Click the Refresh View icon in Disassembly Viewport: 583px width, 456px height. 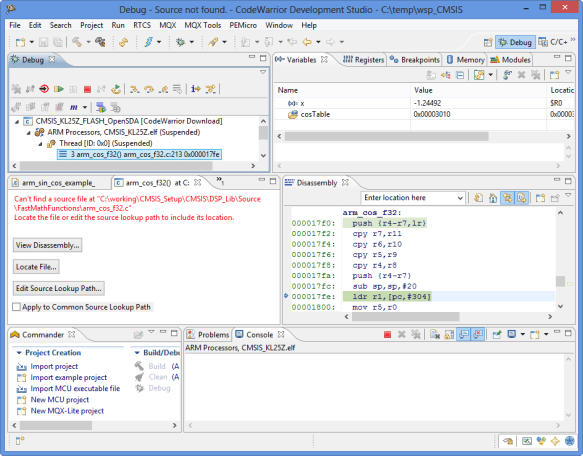click(x=479, y=198)
